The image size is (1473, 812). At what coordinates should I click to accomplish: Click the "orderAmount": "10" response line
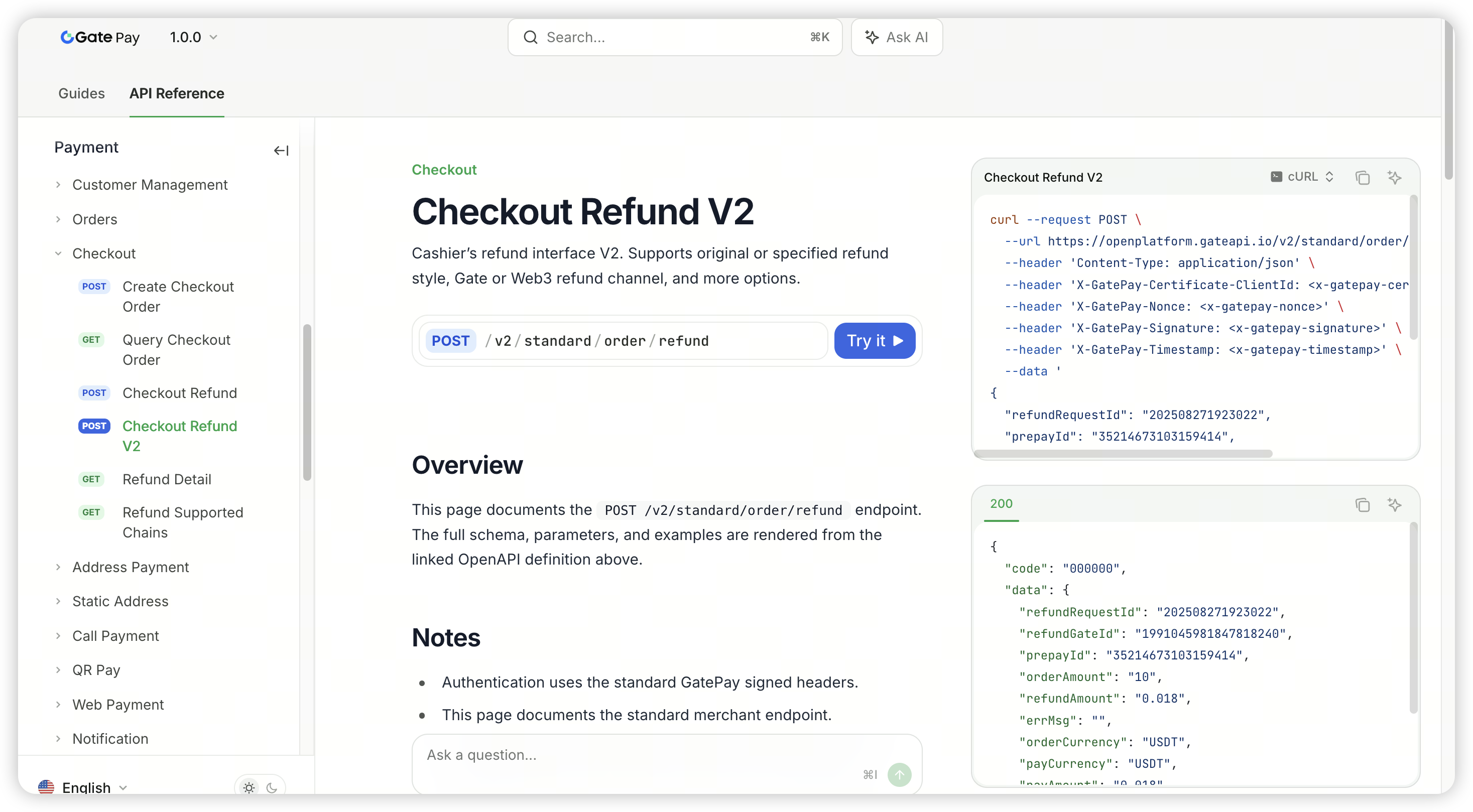tap(1090, 677)
